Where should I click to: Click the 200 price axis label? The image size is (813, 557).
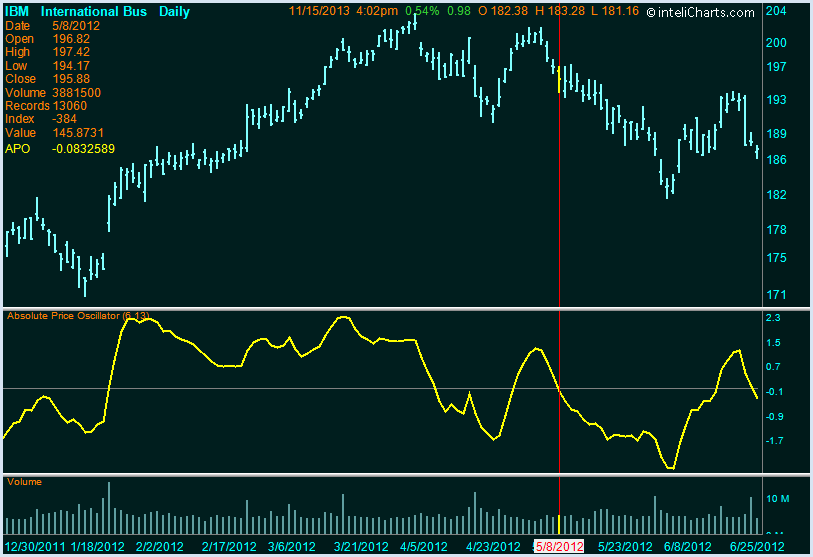pos(776,43)
